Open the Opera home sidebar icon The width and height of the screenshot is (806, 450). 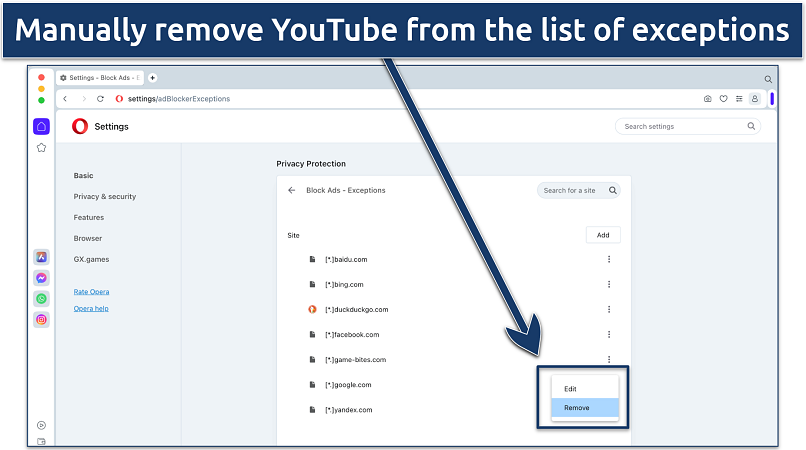click(x=42, y=127)
